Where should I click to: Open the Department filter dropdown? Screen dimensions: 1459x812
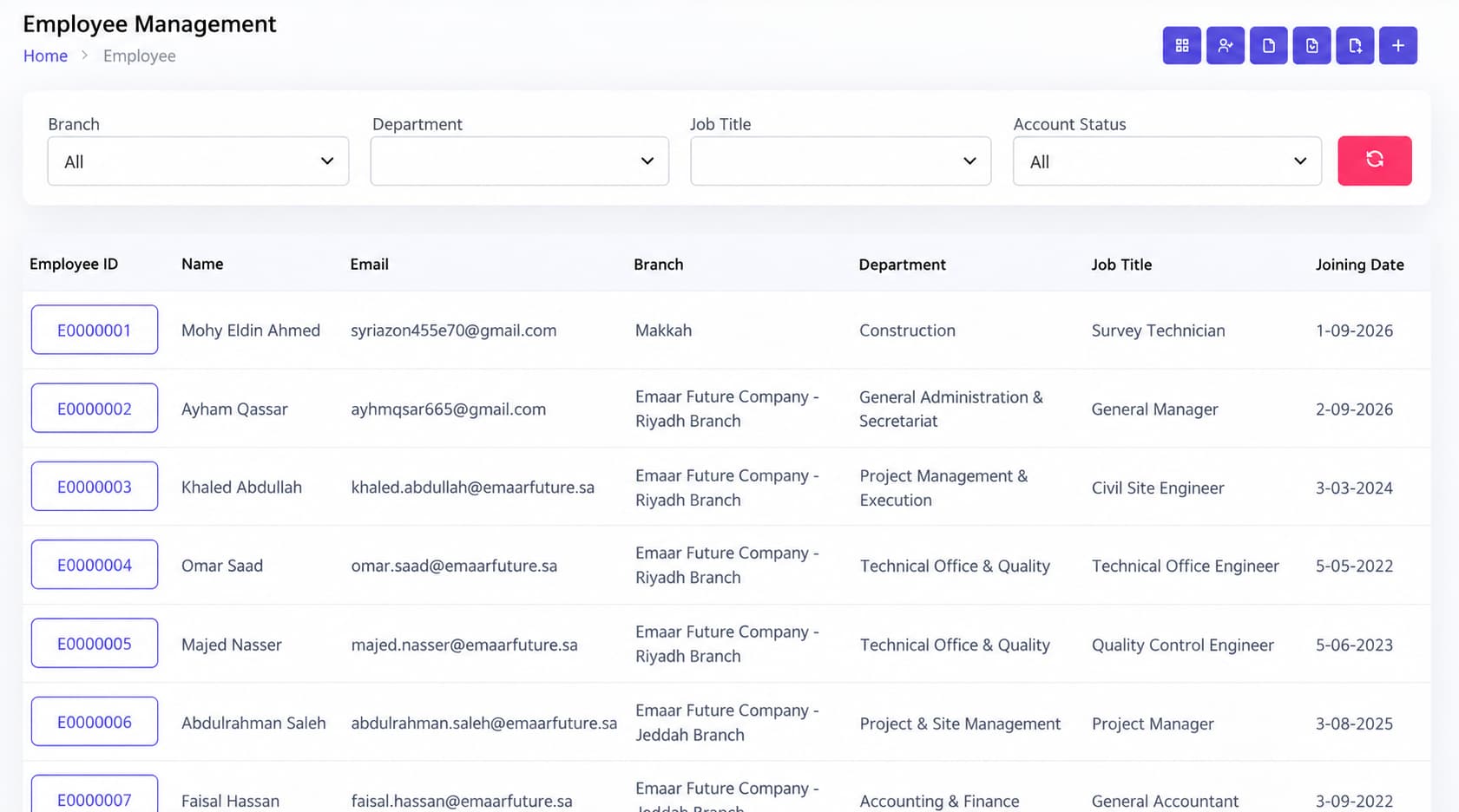point(519,160)
